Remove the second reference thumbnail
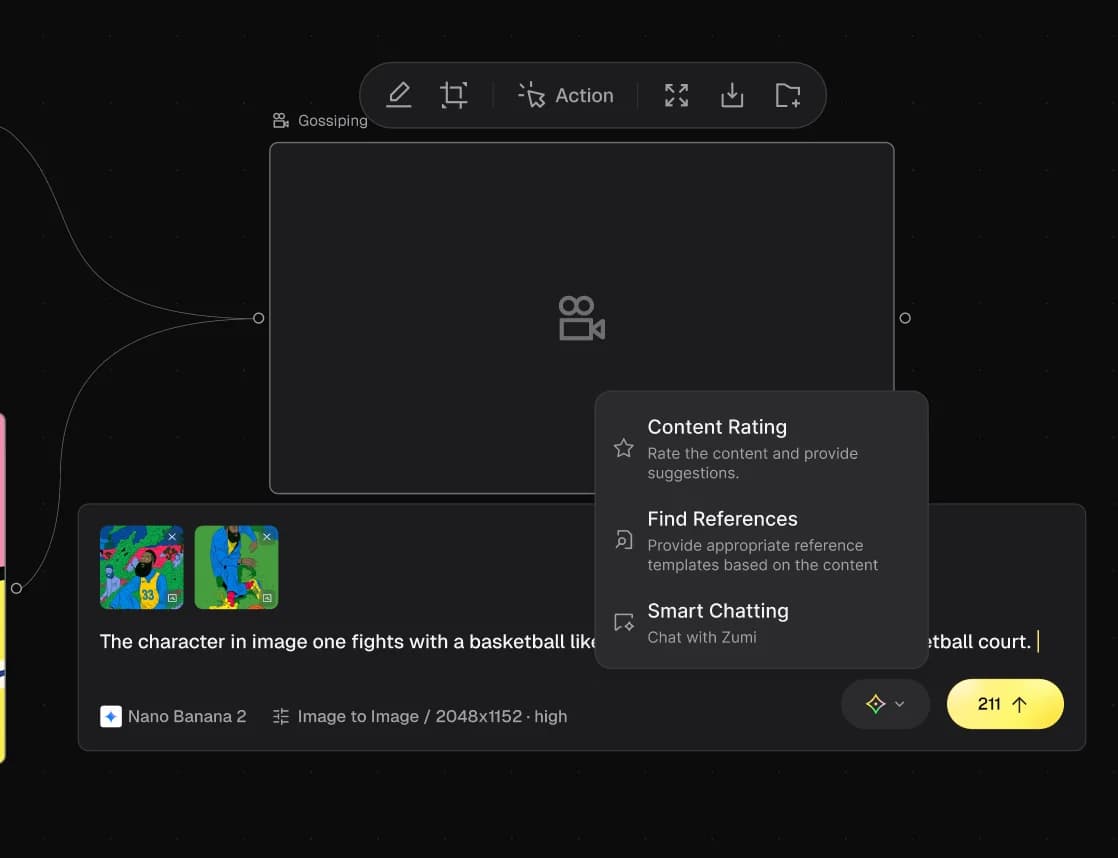 [267, 537]
